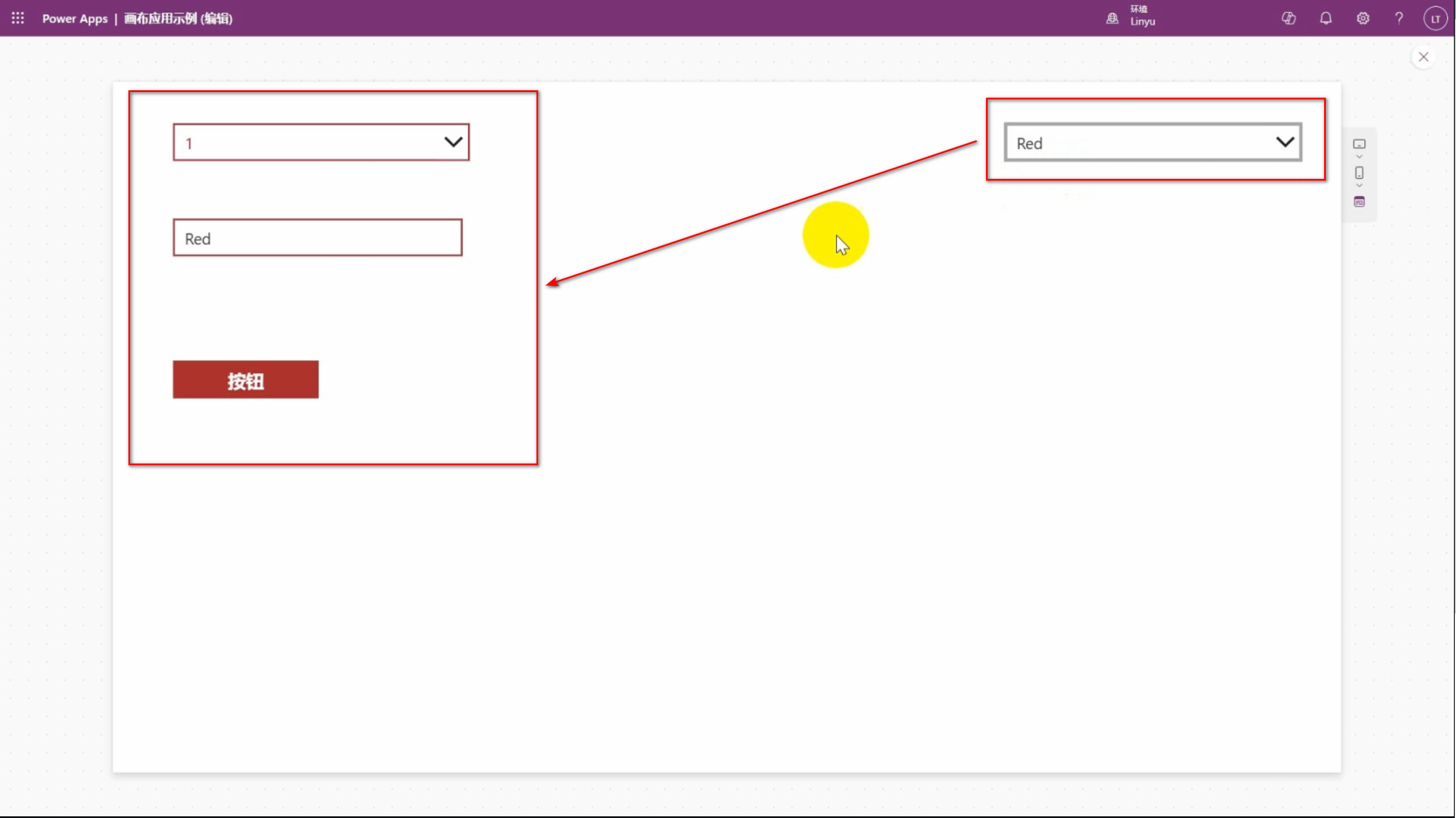
Task: Click the Linyu environment name
Action: [1142, 22]
